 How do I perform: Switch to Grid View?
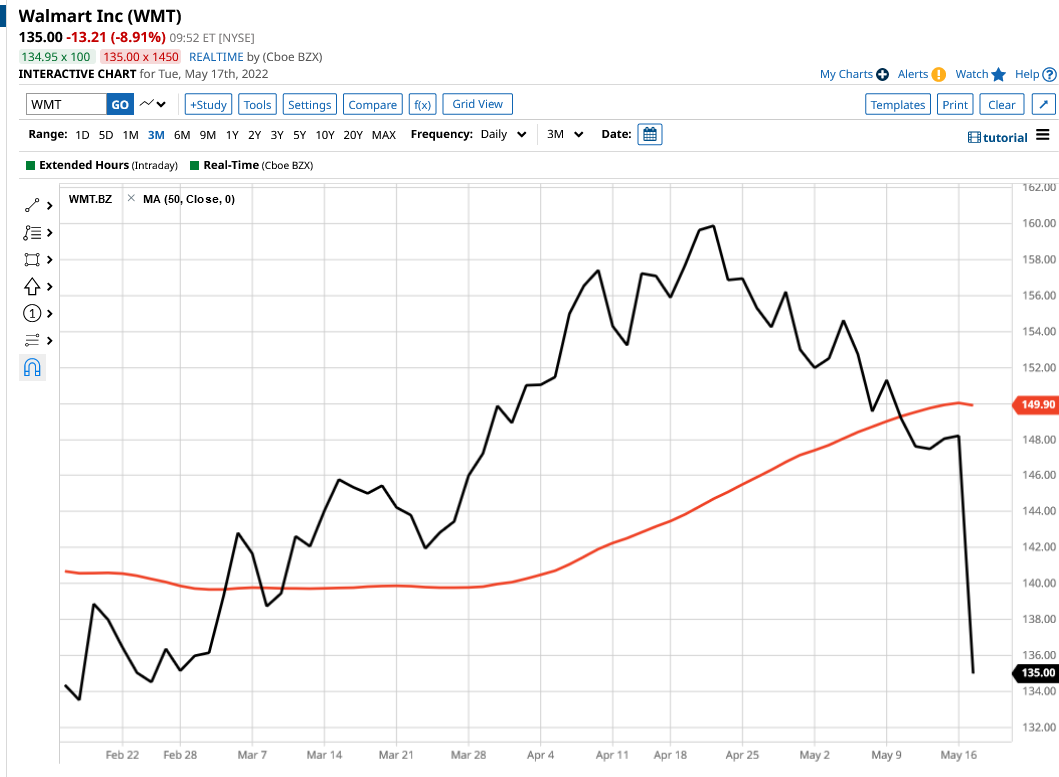click(x=477, y=104)
